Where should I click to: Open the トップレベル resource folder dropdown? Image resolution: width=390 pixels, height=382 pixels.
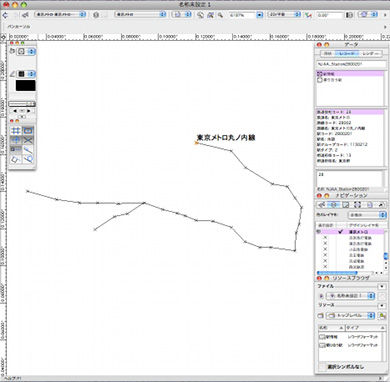[x=351, y=315]
